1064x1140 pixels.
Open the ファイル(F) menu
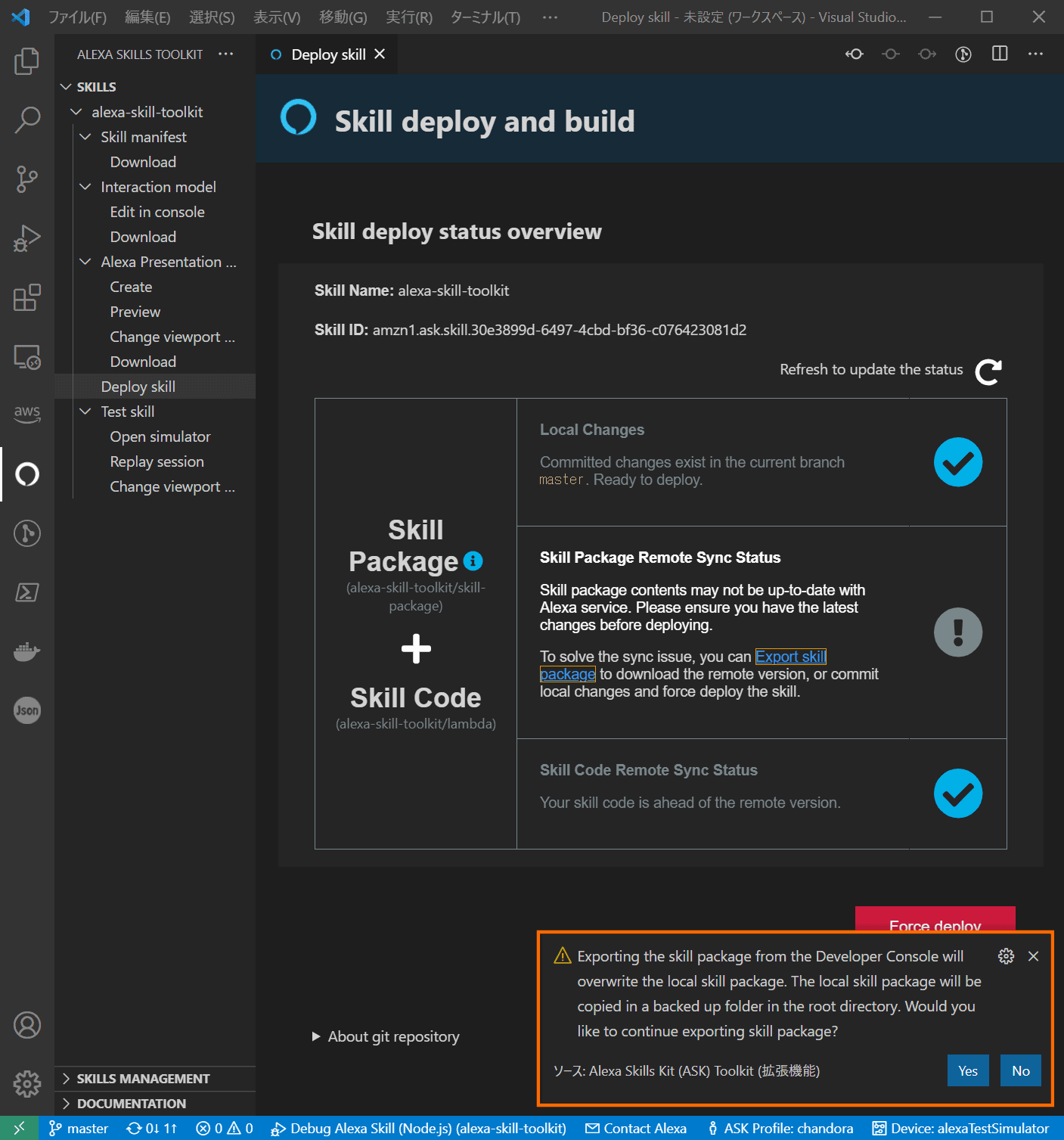coord(78,17)
